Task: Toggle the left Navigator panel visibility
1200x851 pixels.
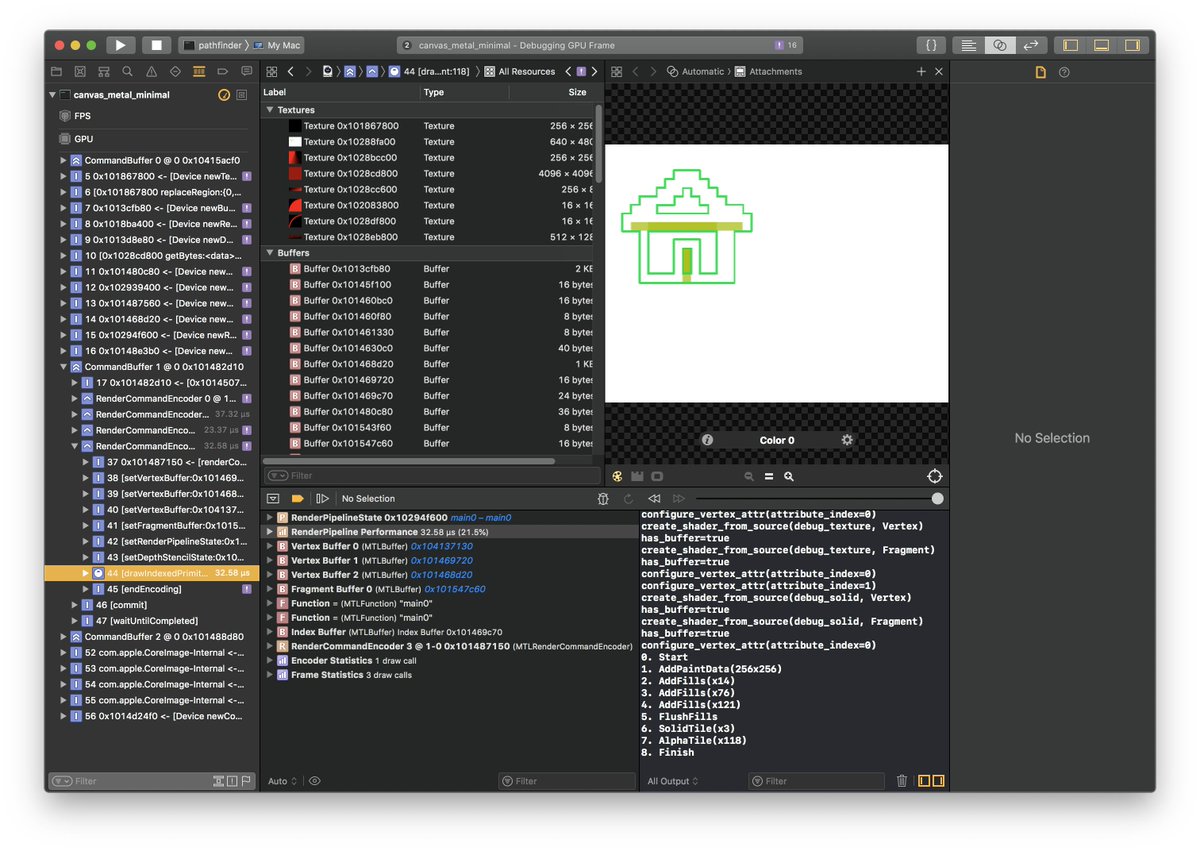Action: coord(1070,45)
